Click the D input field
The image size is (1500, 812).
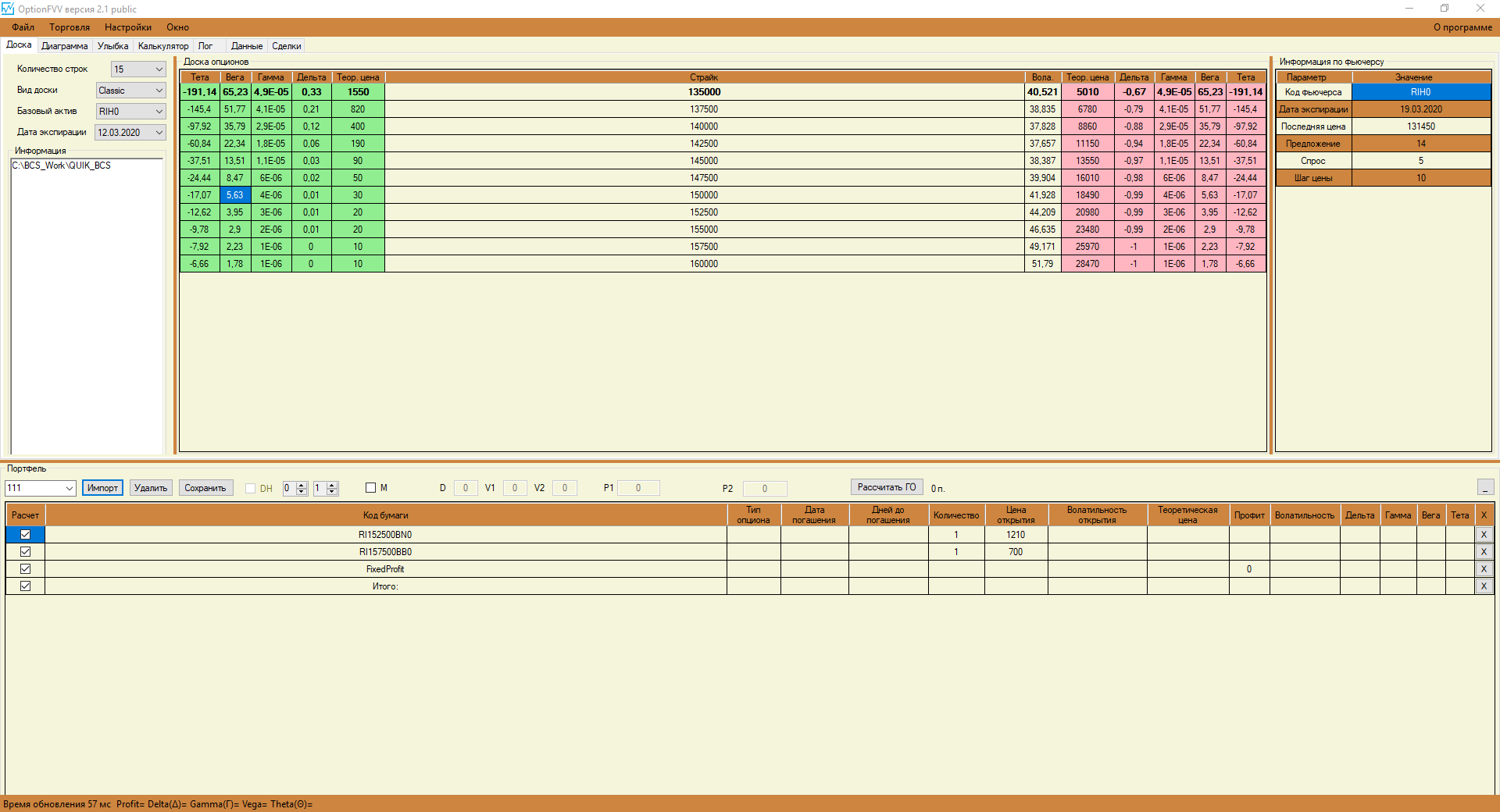pyautogui.click(x=466, y=488)
